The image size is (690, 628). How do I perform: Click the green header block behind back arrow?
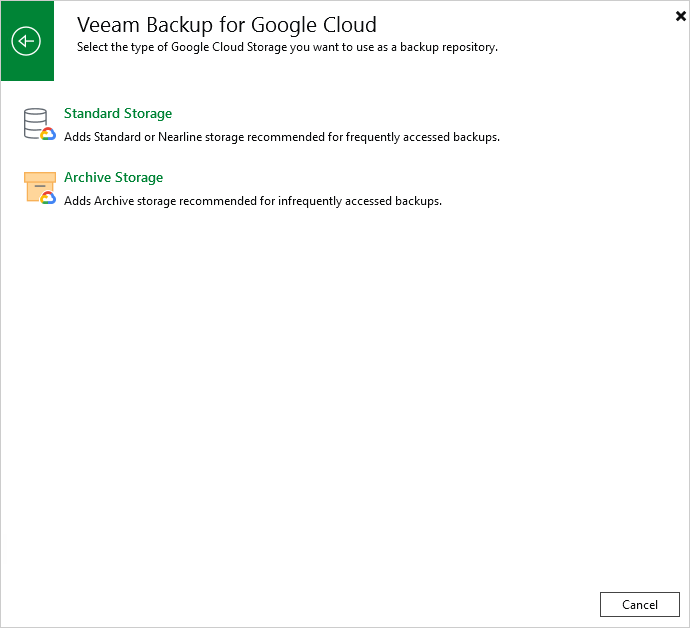pyautogui.click(x=27, y=41)
